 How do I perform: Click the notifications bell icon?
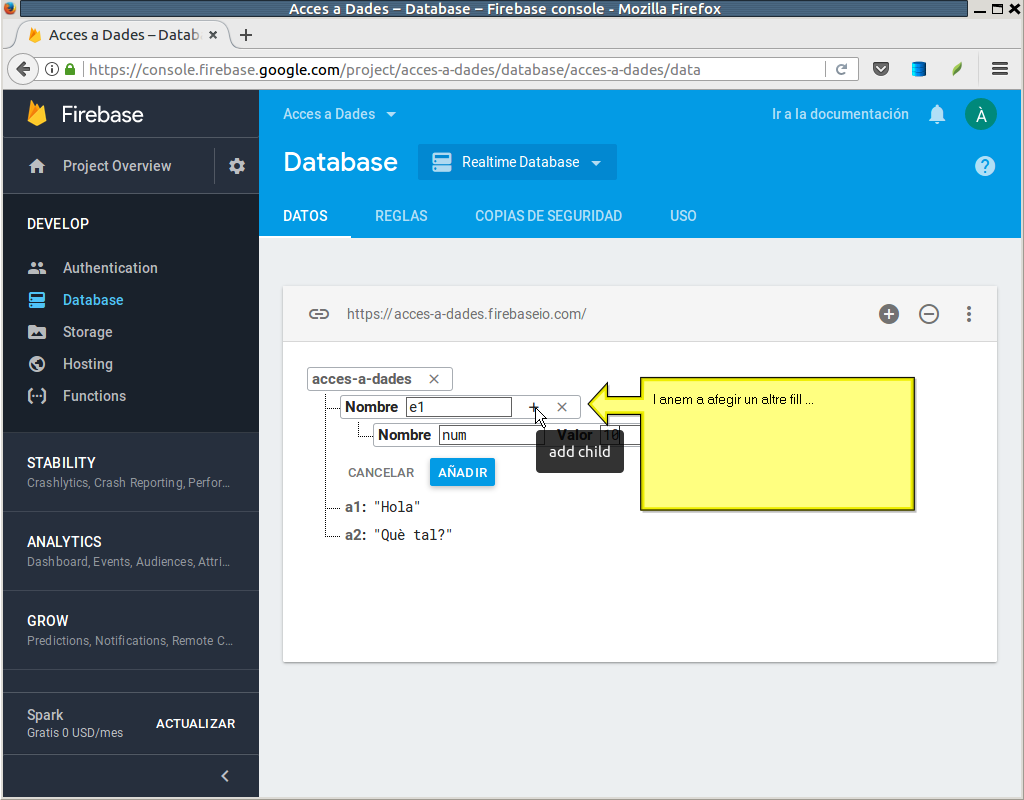(x=937, y=114)
